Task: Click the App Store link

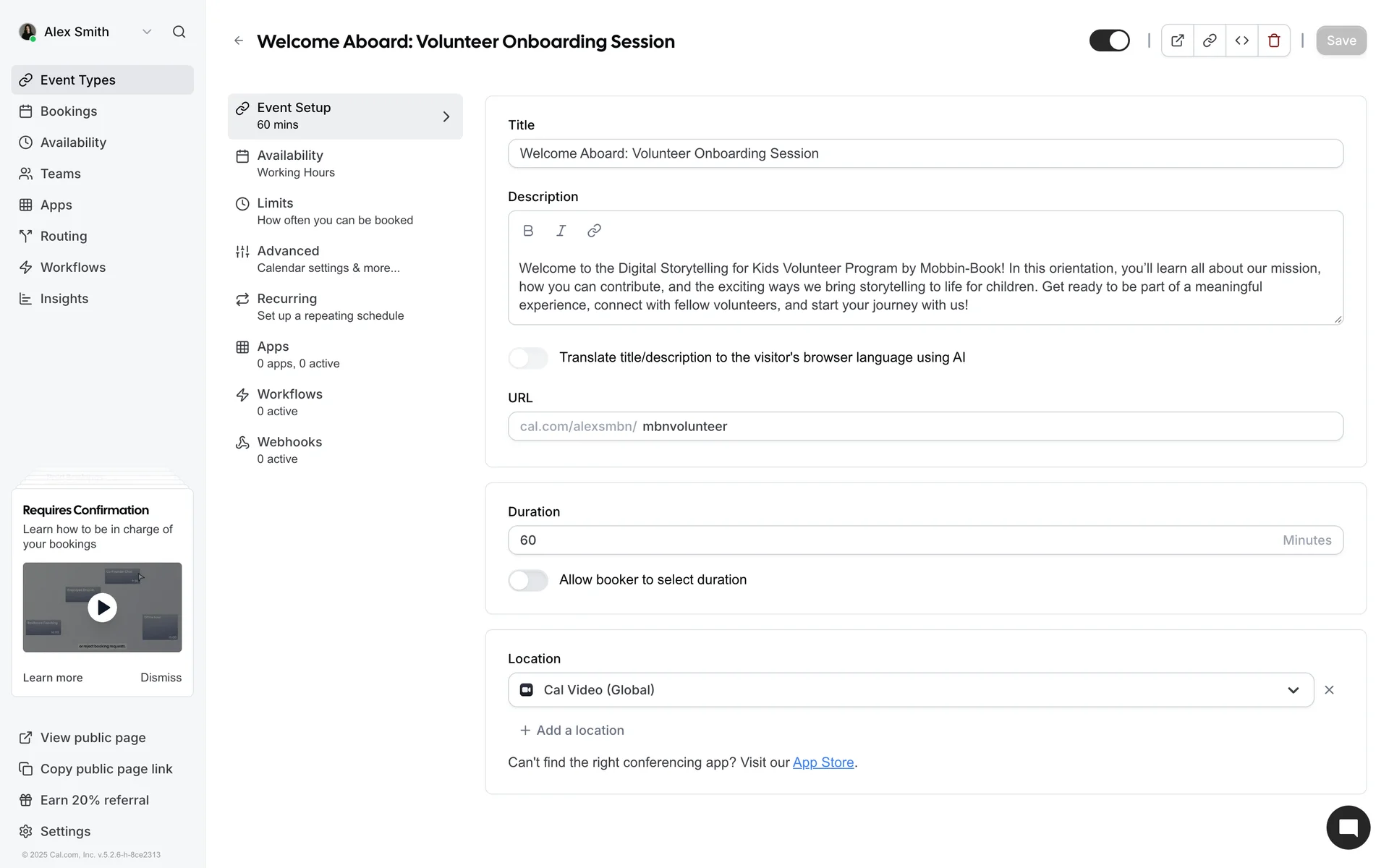Action: click(x=823, y=762)
